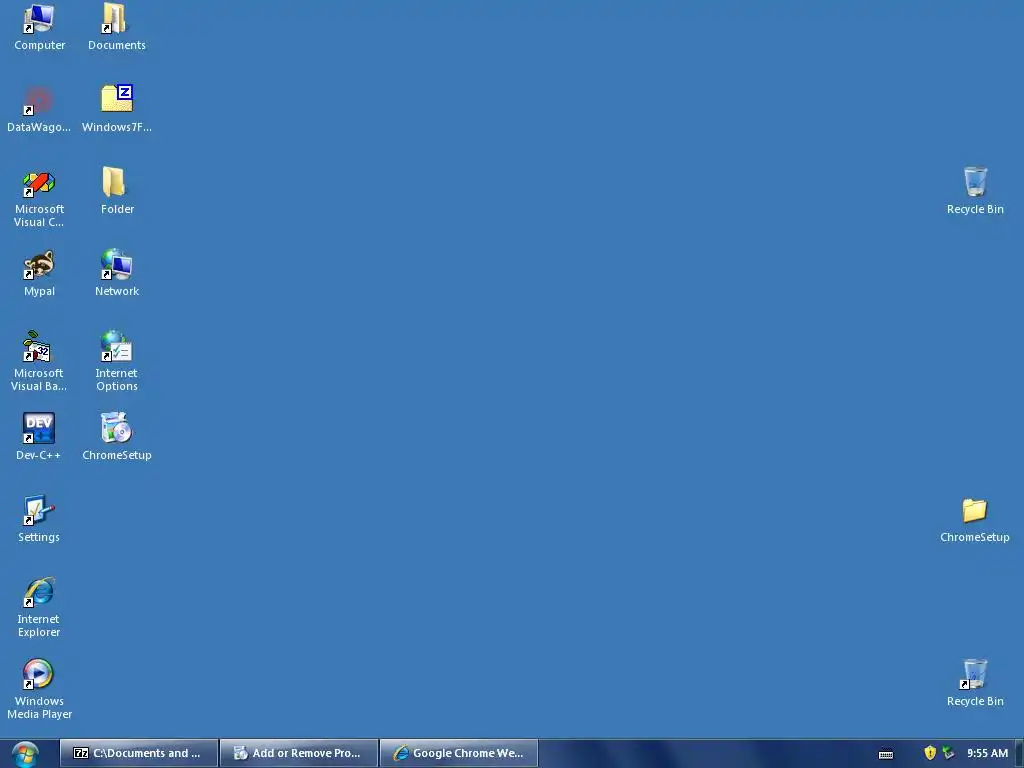Select Recycle Bin icon without shortcut arrow
The image size is (1024, 768).
(x=975, y=191)
